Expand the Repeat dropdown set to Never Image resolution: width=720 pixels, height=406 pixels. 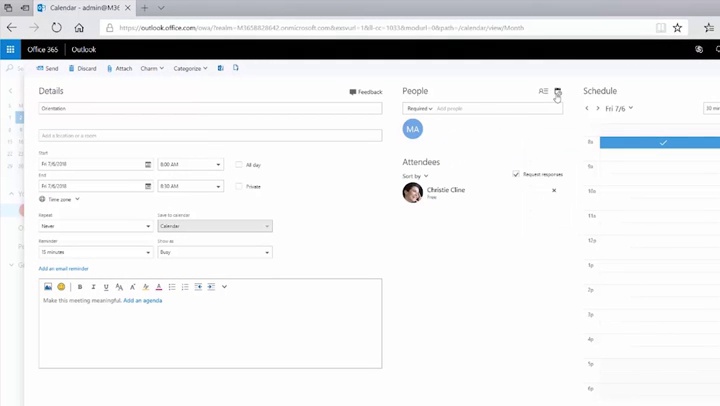(94, 226)
